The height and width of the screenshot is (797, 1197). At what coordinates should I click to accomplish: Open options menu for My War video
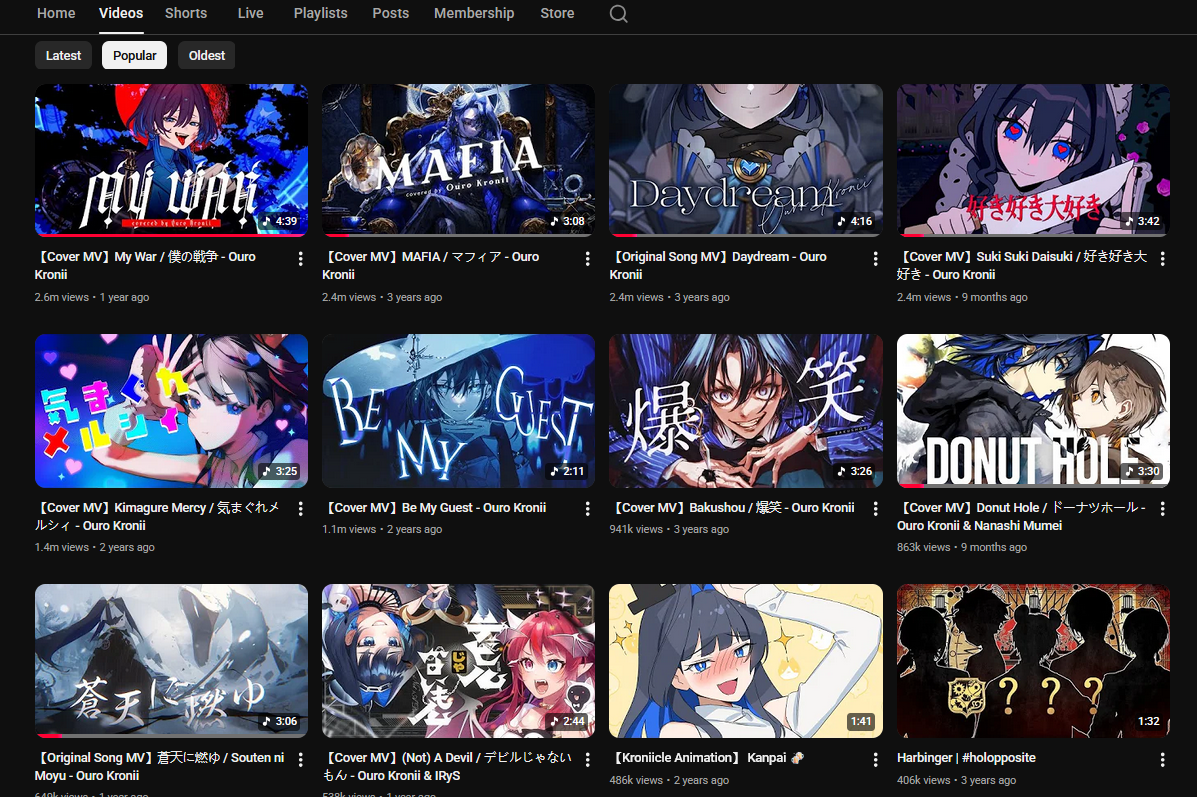pyautogui.click(x=301, y=259)
